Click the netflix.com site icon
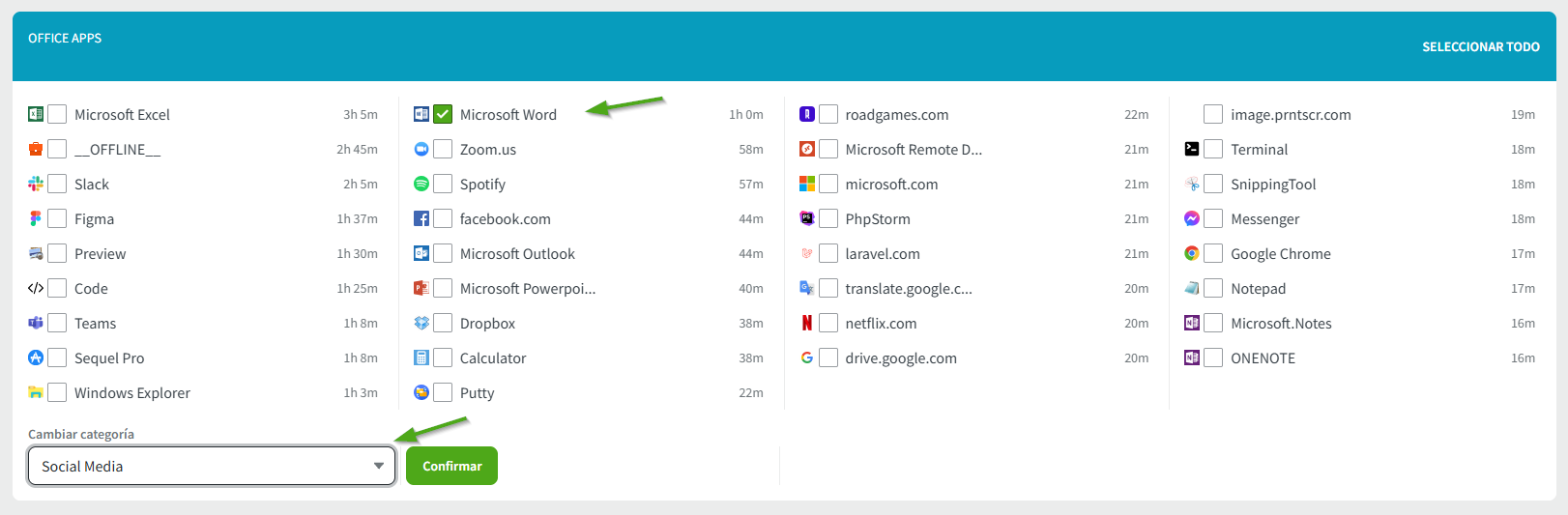This screenshot has width=1568, height=515. (x=807, y=323)
